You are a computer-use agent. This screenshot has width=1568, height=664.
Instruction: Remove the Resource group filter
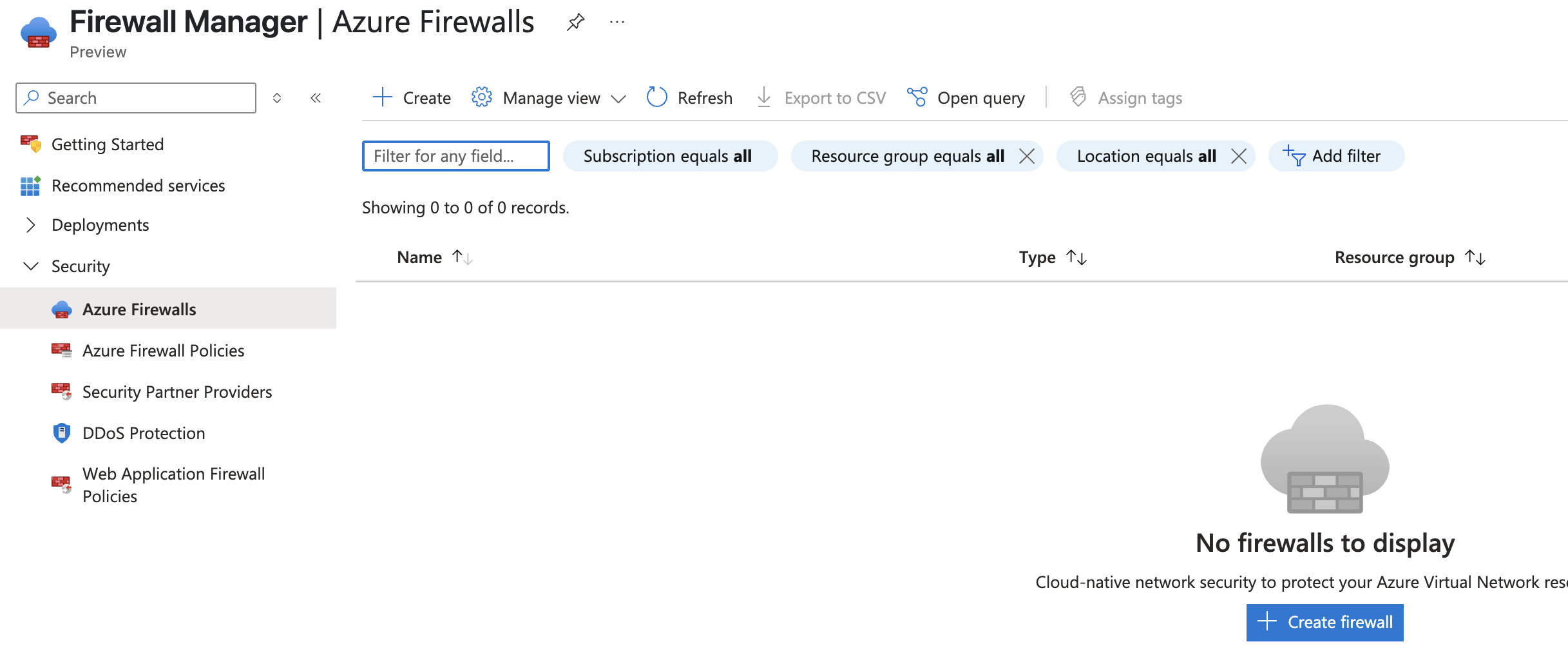coord(1027,156)
